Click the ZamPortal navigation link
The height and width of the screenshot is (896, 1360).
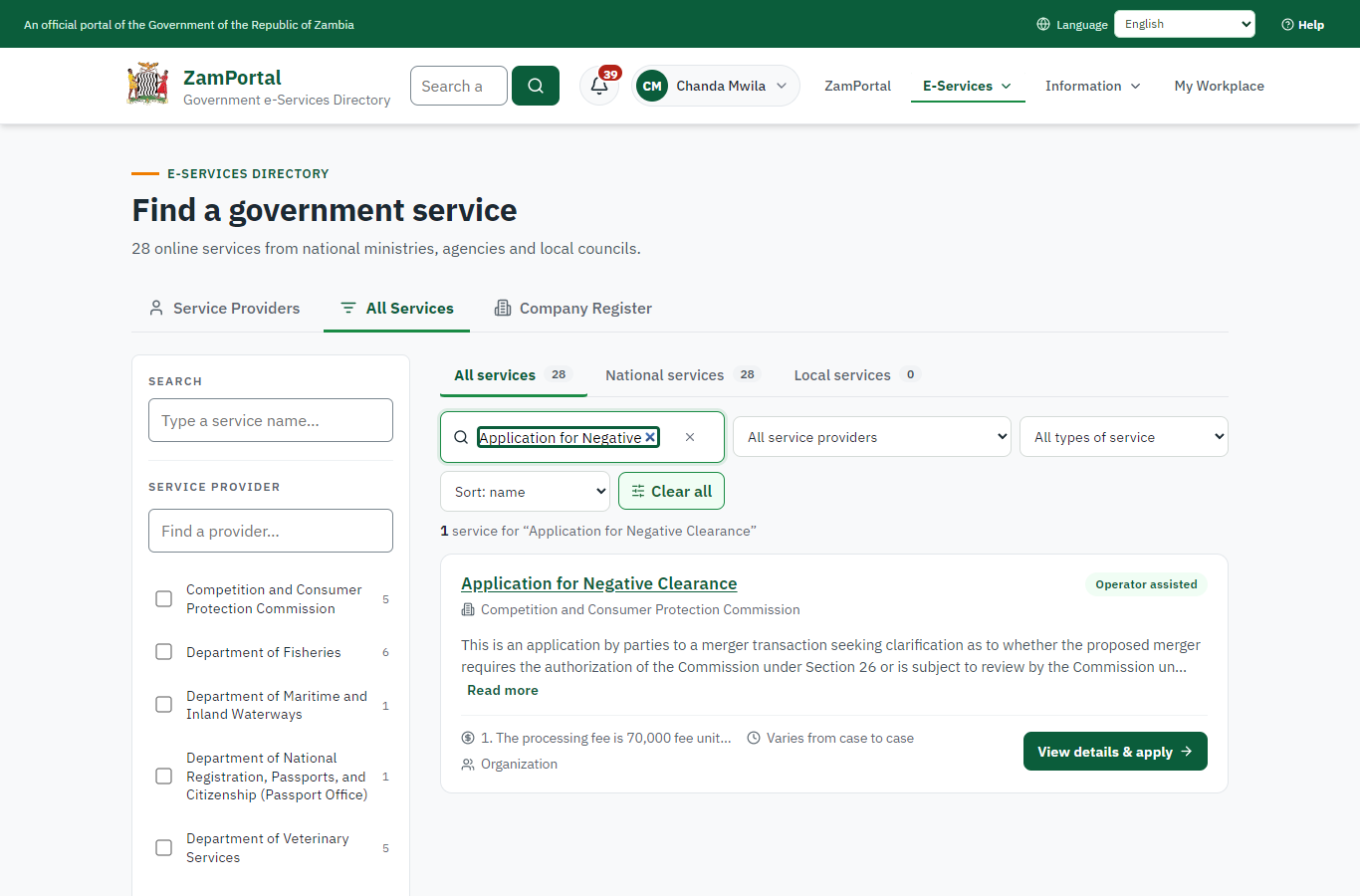pos(857,86)
